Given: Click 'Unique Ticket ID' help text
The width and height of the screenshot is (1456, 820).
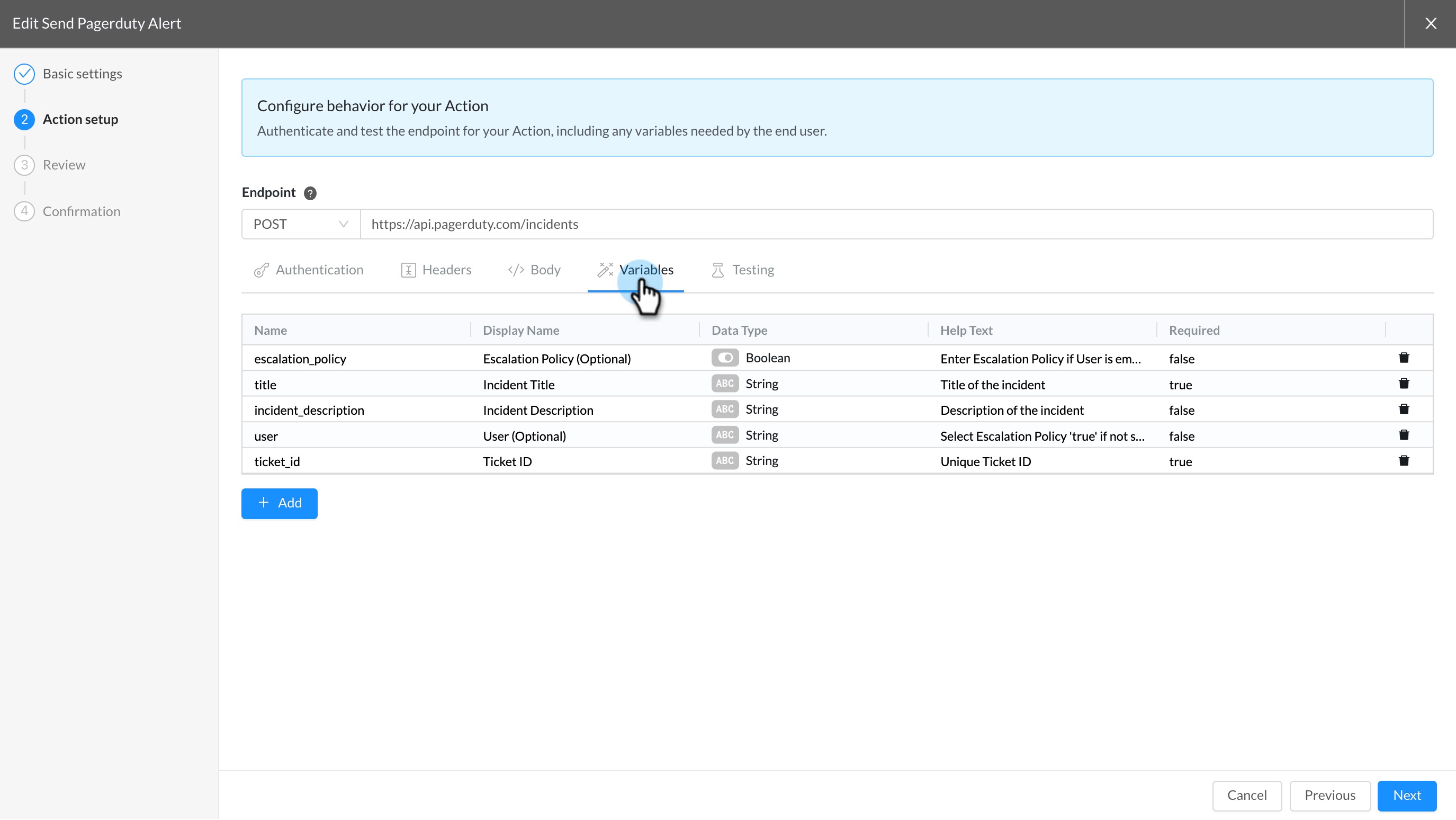Looking at the screenshot, I should click(x=986, y=462).
